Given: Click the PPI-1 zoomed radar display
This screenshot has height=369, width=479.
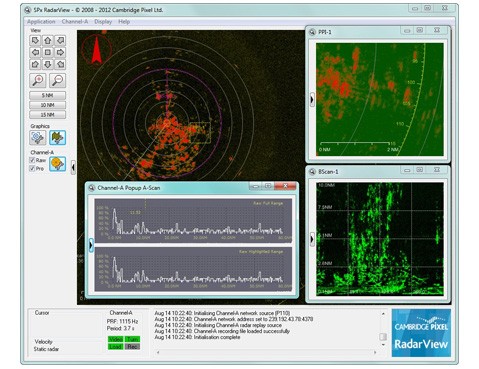Looking at the screenshot, I should tap(380, 99).
